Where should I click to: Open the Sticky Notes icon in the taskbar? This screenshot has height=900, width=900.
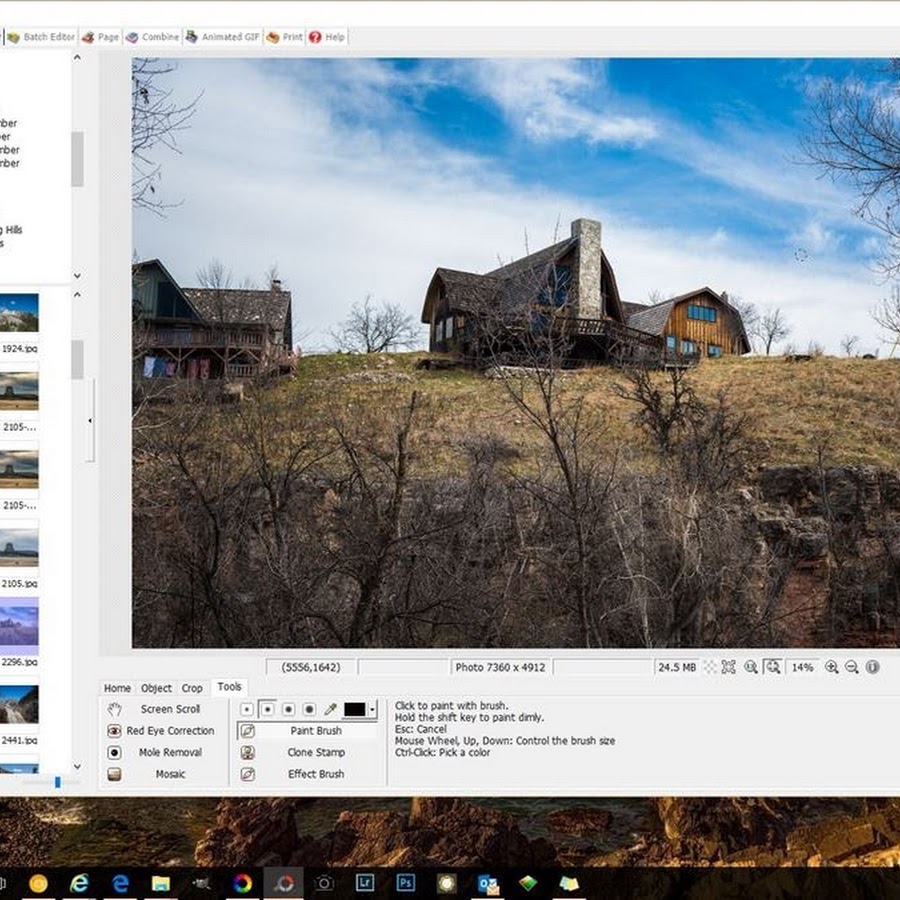tap(569, 883)
